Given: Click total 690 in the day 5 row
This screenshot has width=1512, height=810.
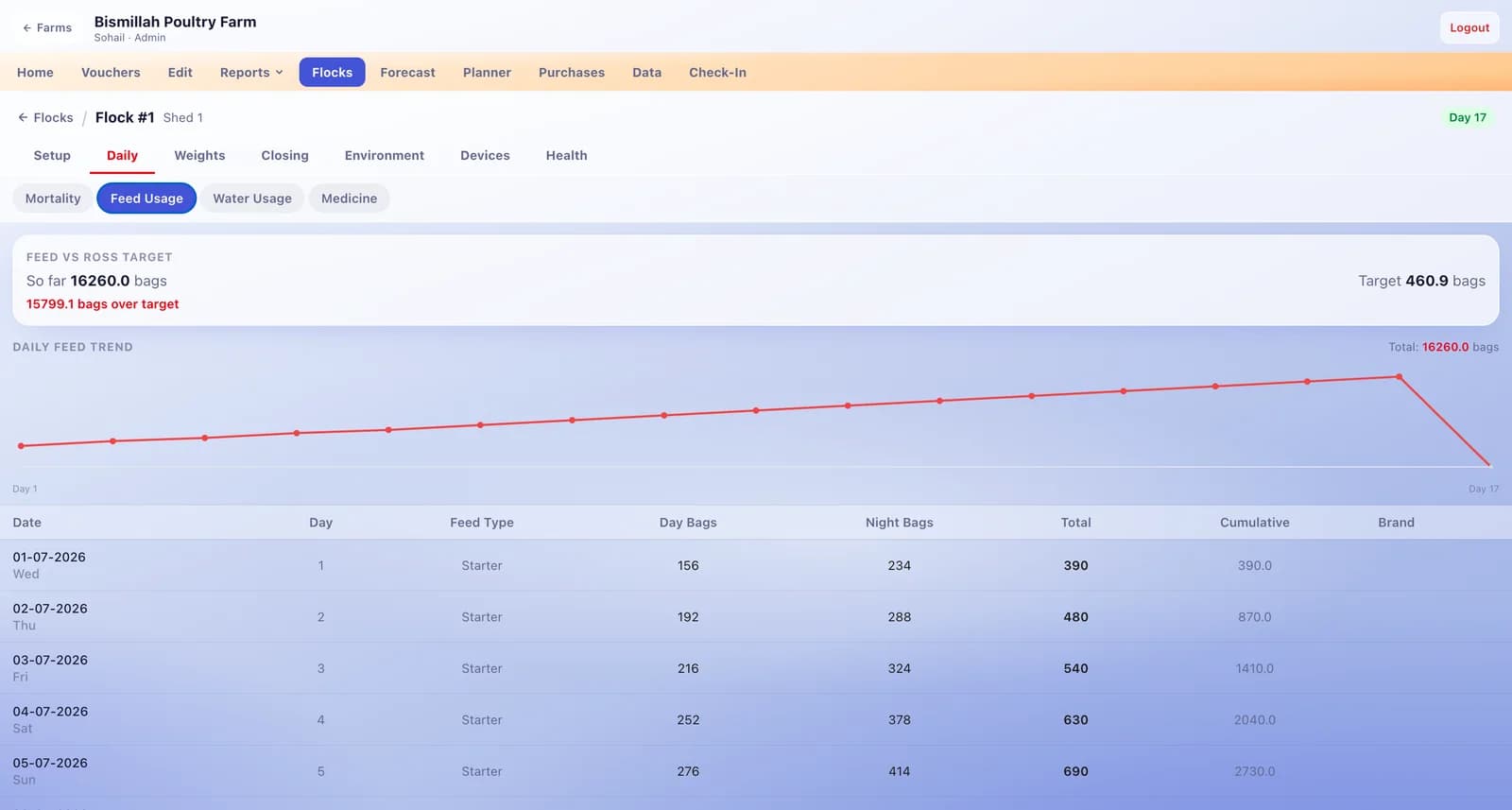Looking at the screenshot, I should pyautogui.click(x=1075, y=772).
